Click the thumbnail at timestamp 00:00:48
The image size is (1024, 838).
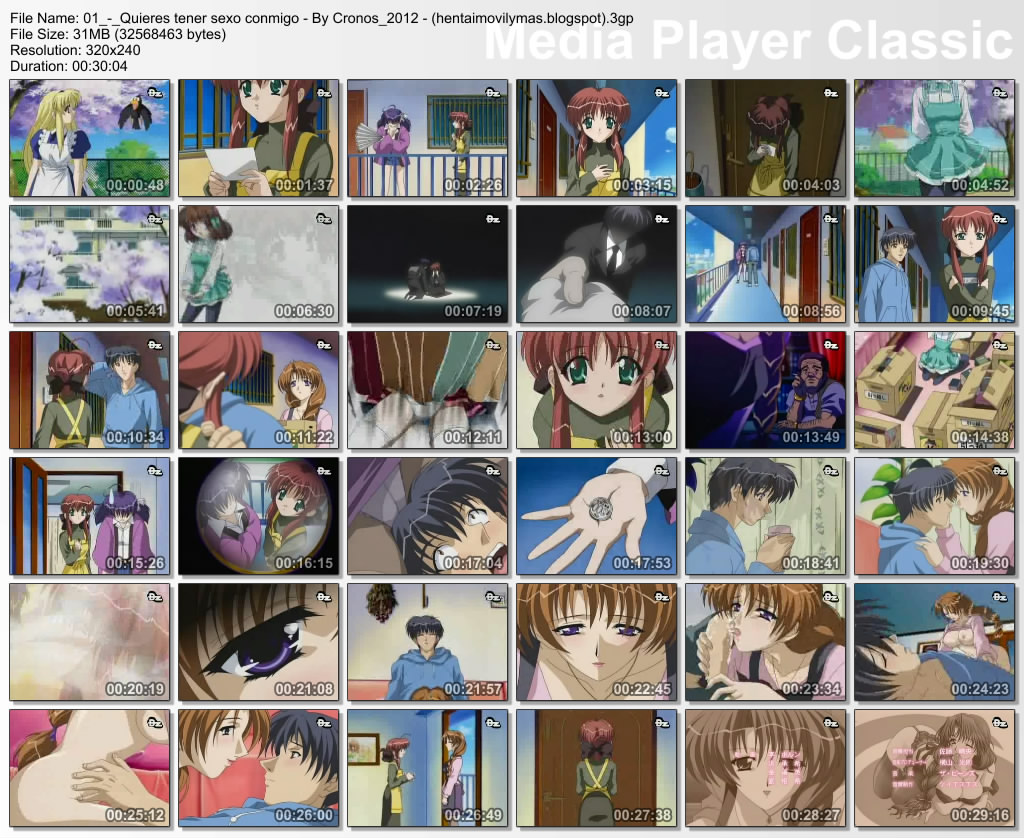coord(89,138)
